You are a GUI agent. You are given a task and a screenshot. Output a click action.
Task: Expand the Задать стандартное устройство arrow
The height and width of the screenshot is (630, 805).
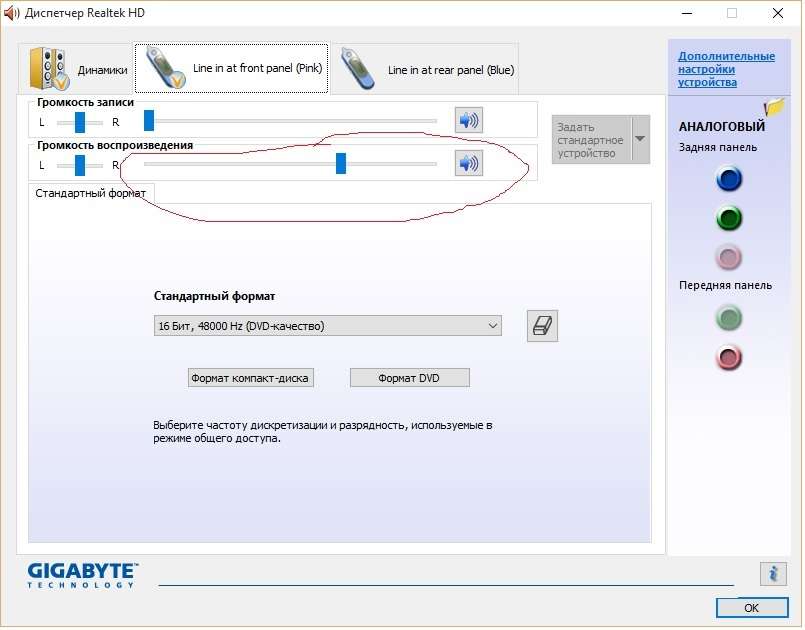640,139
